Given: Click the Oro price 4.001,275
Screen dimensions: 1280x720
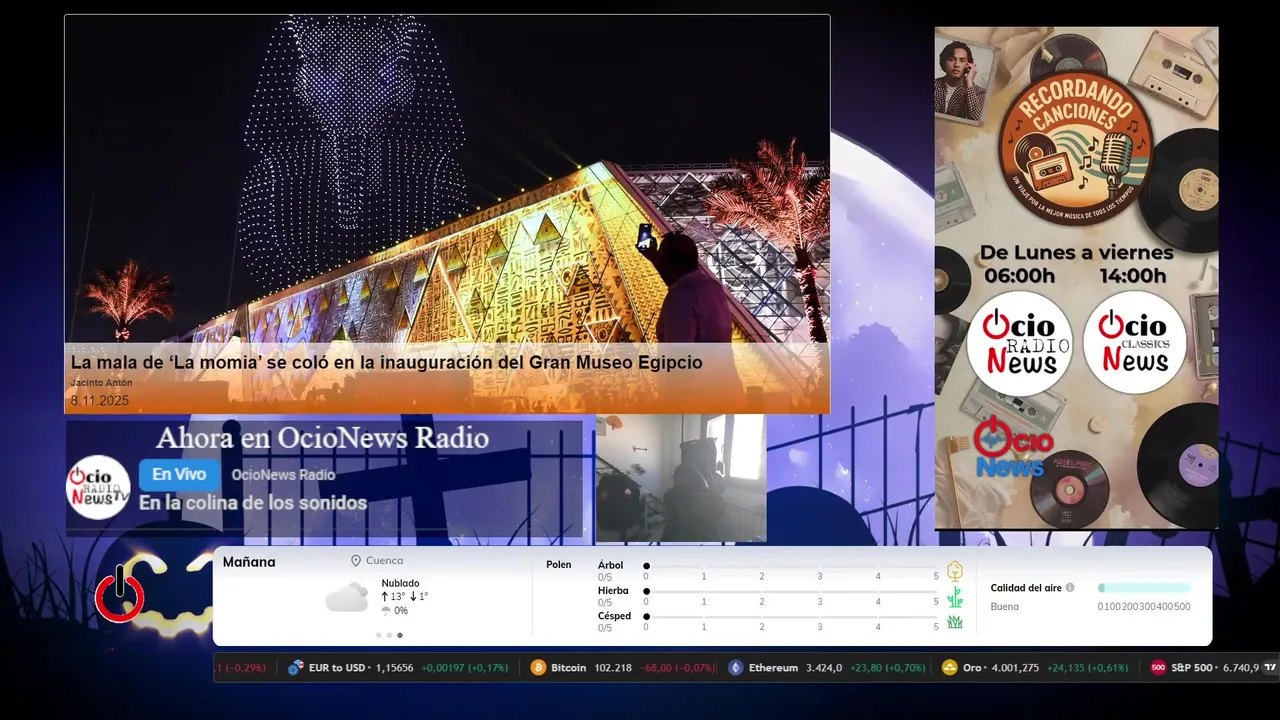Looking at the screenshot, I should pos(1014,668).
